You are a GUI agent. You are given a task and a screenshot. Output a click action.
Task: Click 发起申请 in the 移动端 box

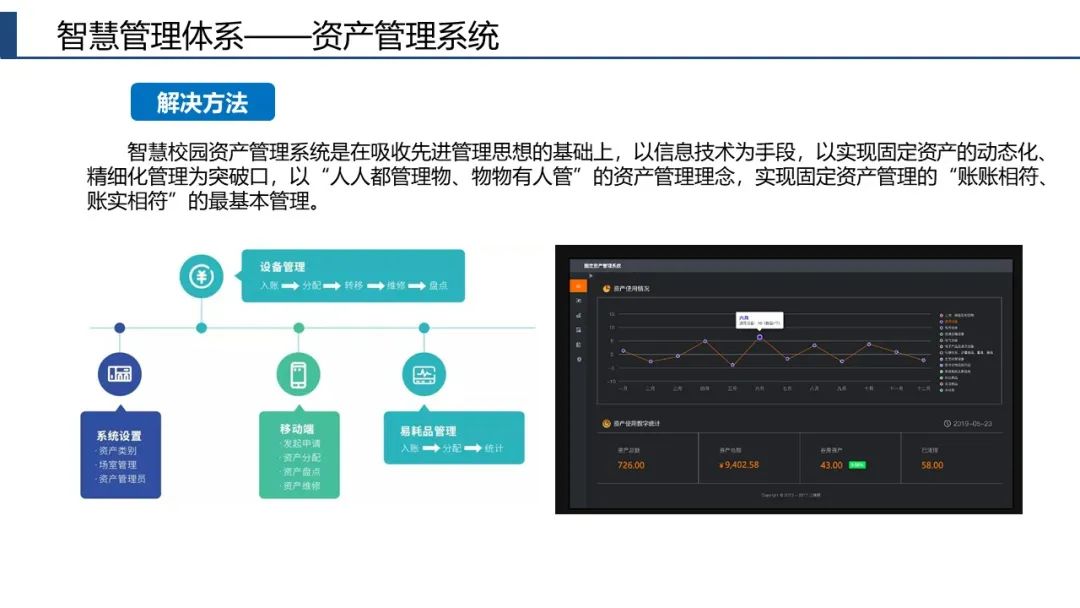coord(300,443)
